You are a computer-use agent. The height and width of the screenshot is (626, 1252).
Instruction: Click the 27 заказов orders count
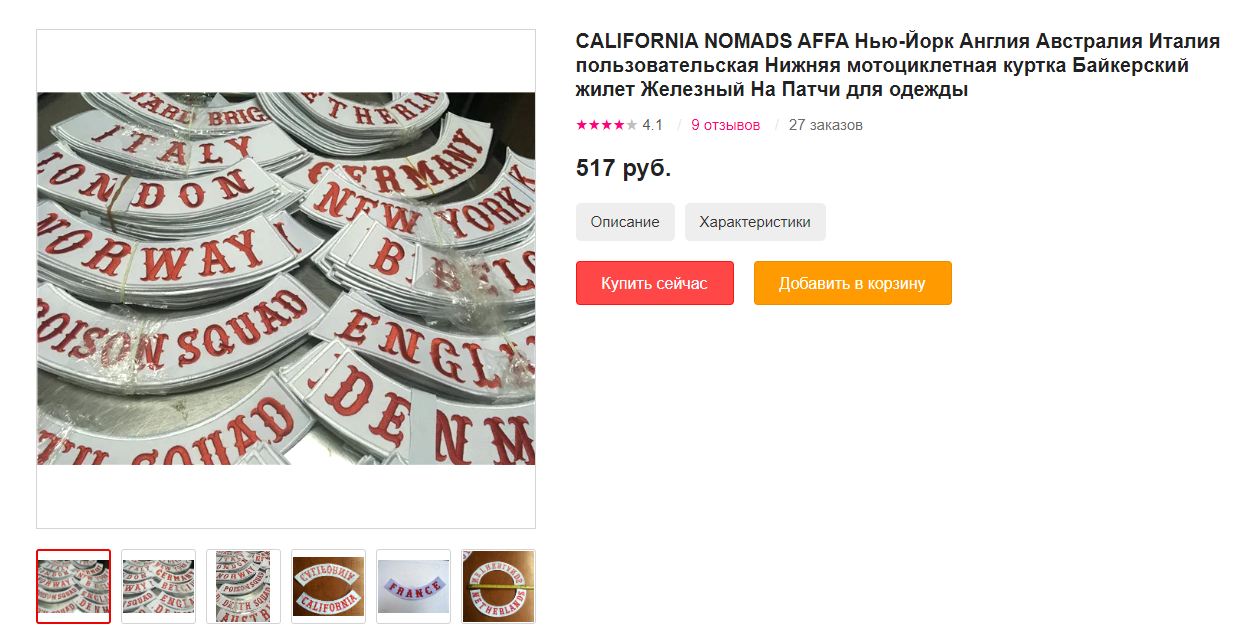[825, 125]
